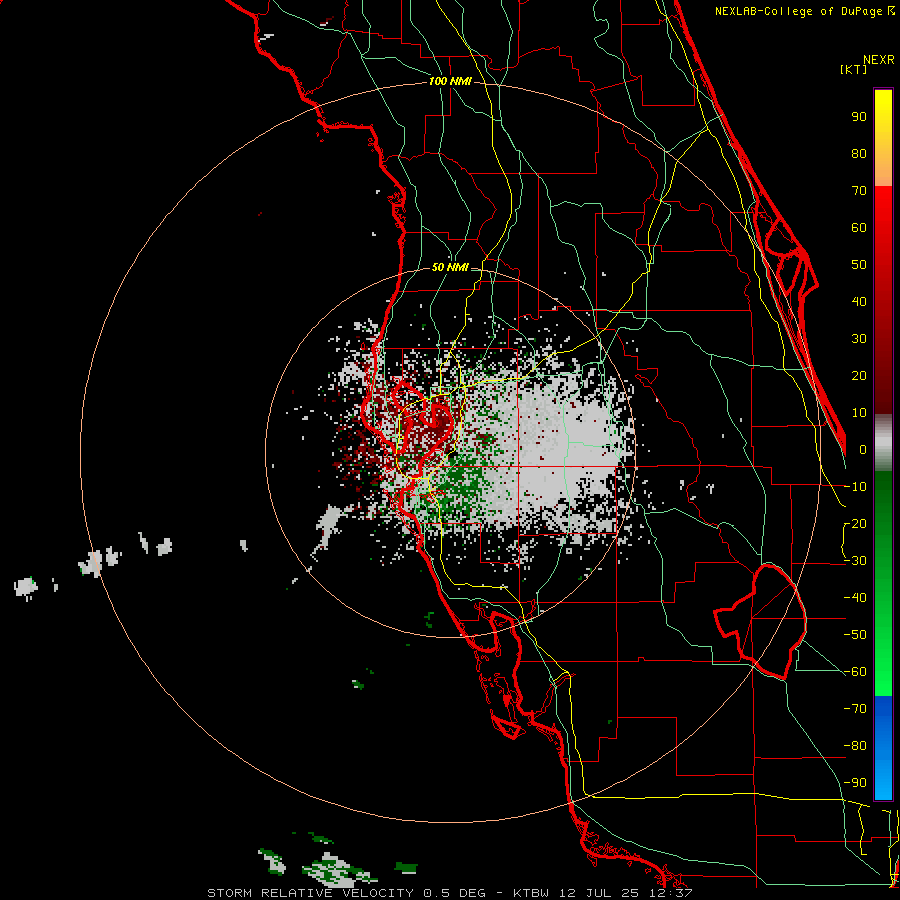The image size is (900, 900).
Task: Click the 10 knot scale label
Action: coord(859,413)
